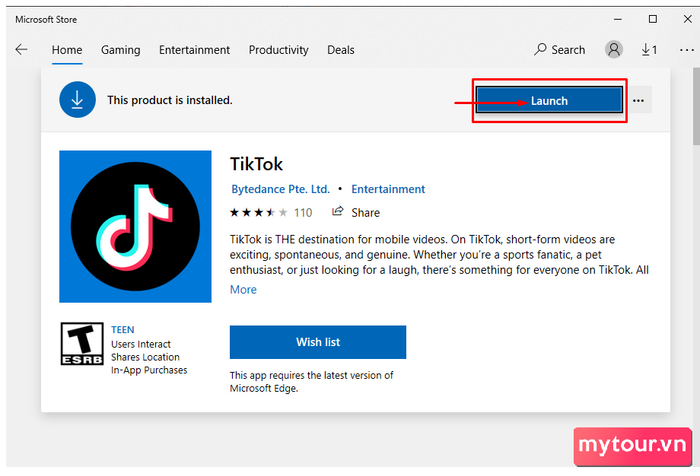Click the blue installed download icon
This screenshot has height=476, width=700.
[x=77, y=100]
